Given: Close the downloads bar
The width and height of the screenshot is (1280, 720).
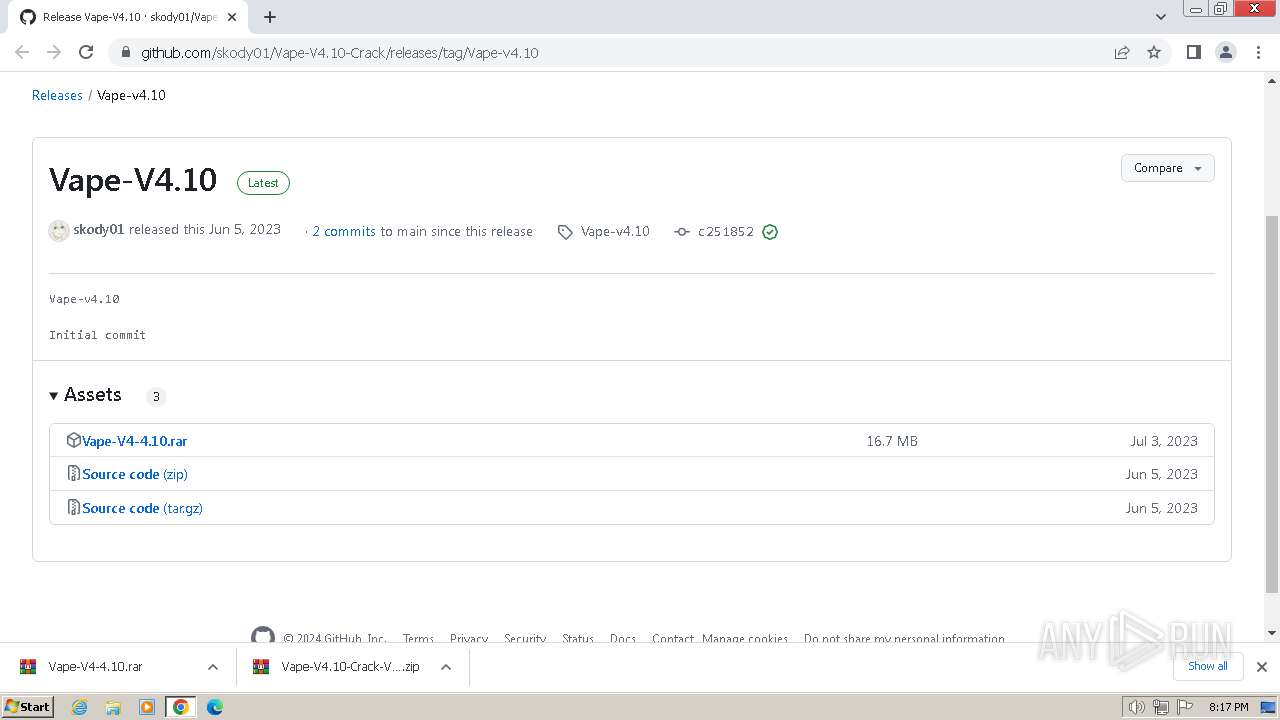Looking at the screenshot, I should tap(1262, 667).
